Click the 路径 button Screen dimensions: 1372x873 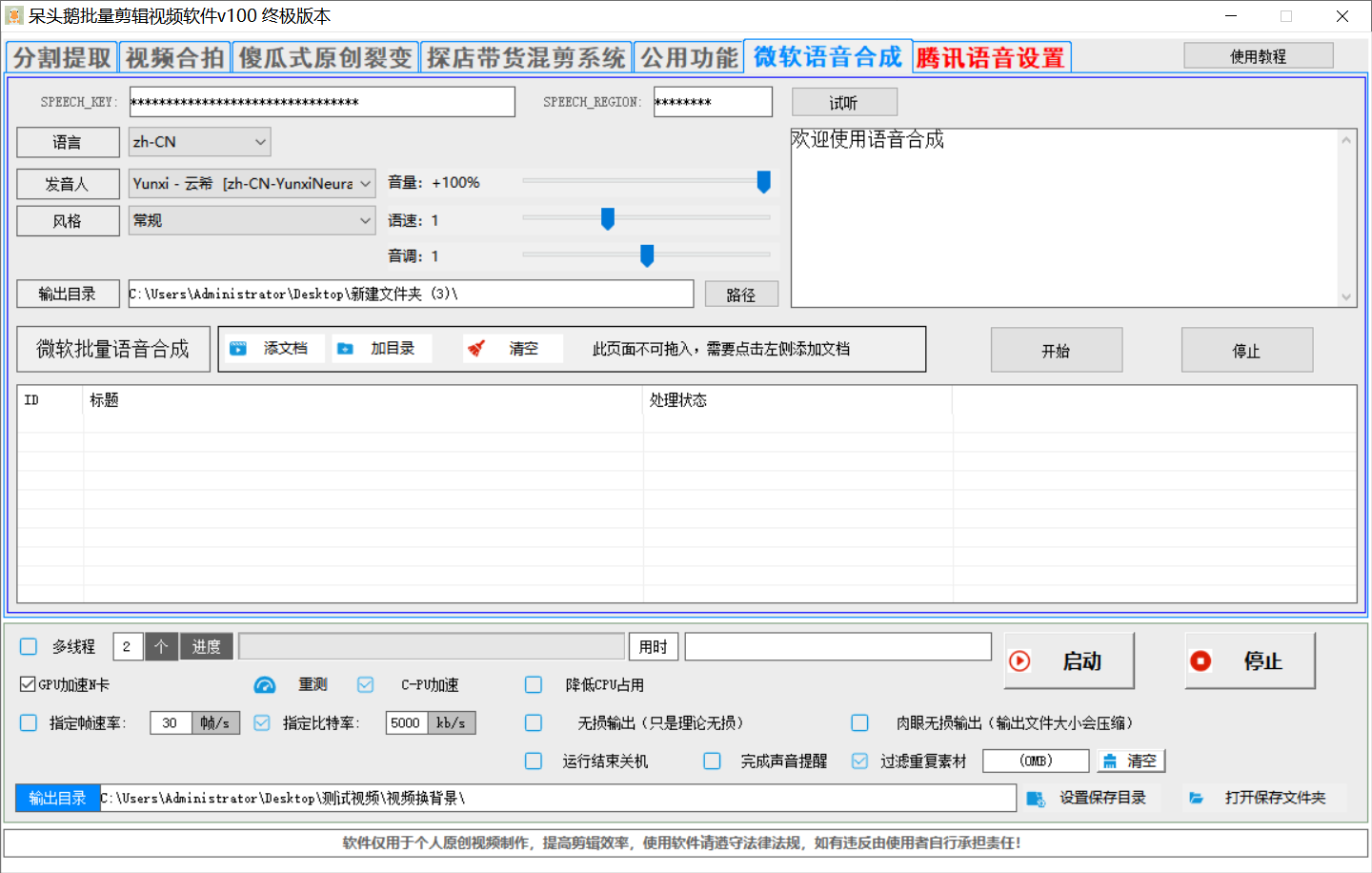741,294
